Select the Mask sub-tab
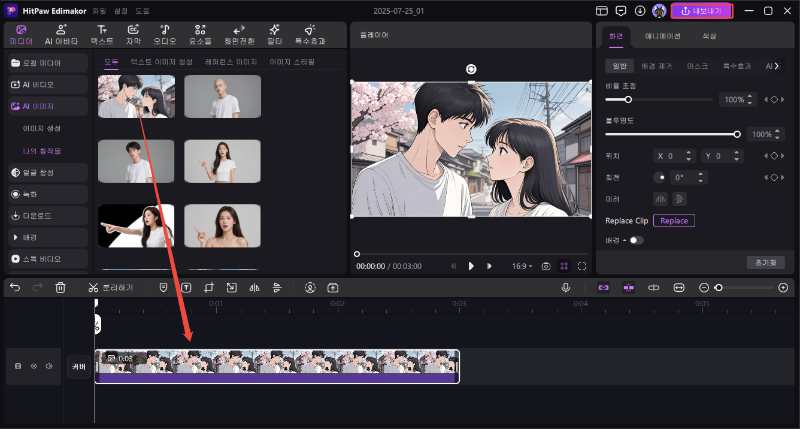Screen dimensions: 800x429 [x=697, y=66]
